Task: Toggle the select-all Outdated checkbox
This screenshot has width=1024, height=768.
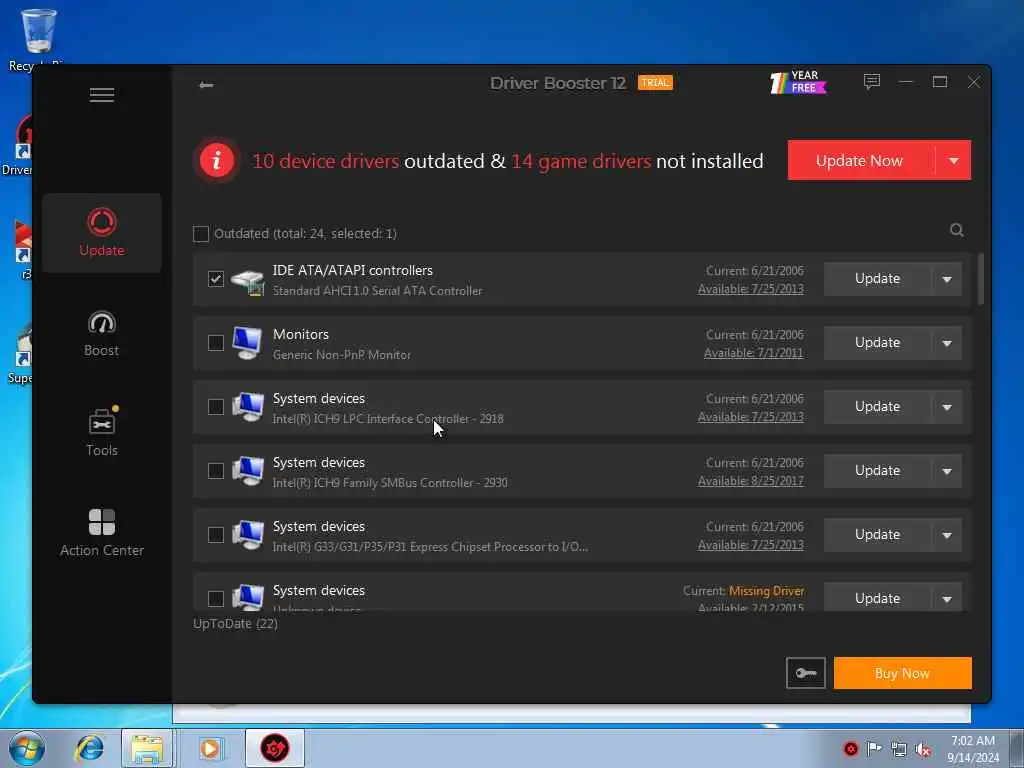Action: [201, 234]
